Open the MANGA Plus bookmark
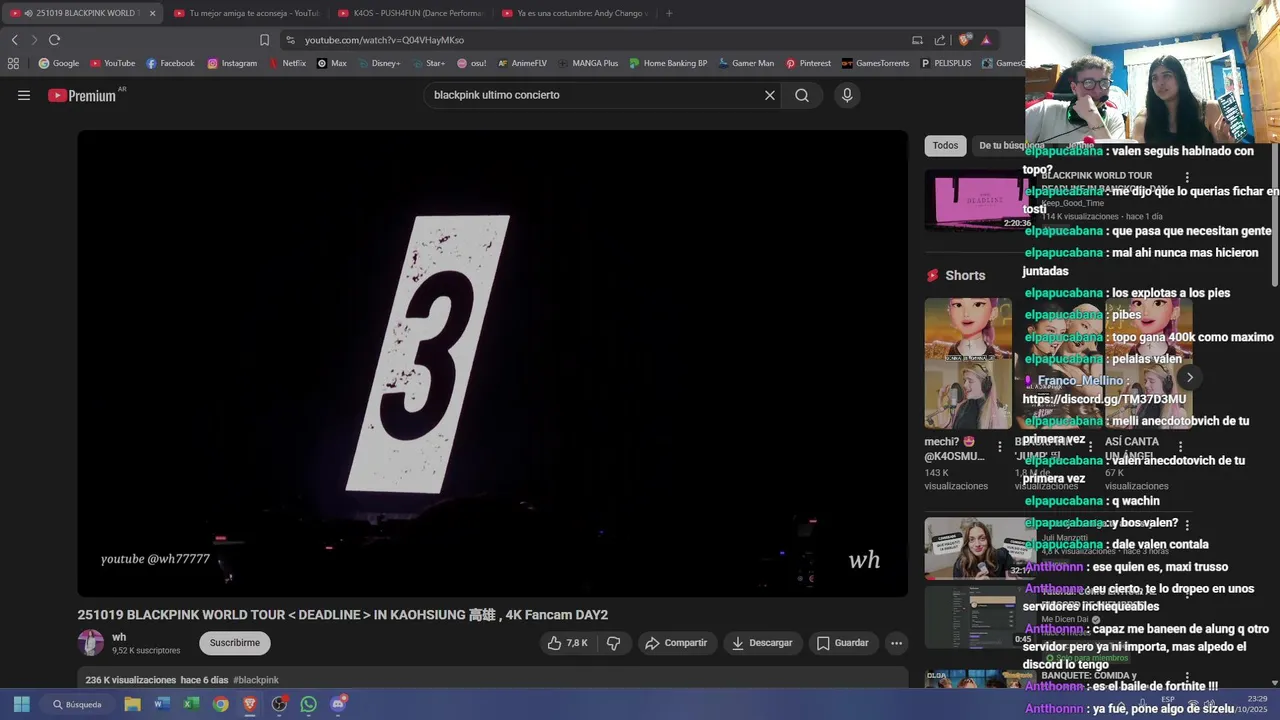1280x720 pixels. tap(588, 63)
